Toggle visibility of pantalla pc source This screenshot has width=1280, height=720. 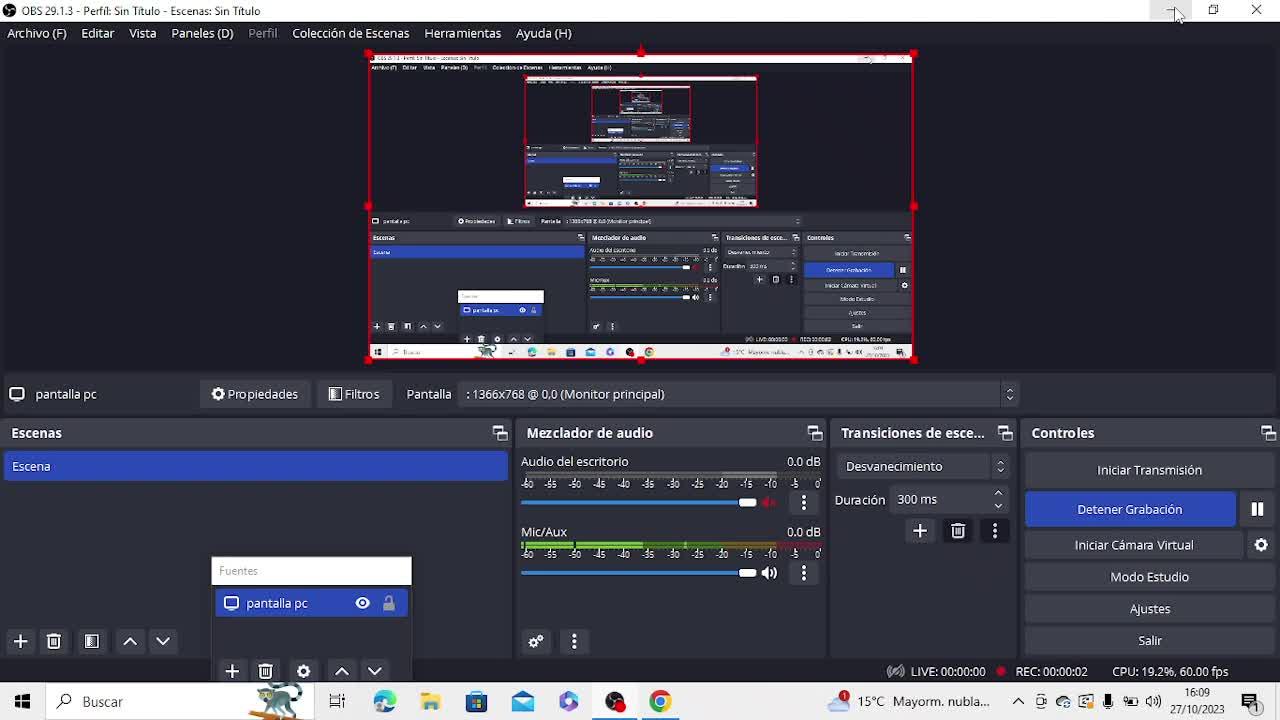coord(362,603)
